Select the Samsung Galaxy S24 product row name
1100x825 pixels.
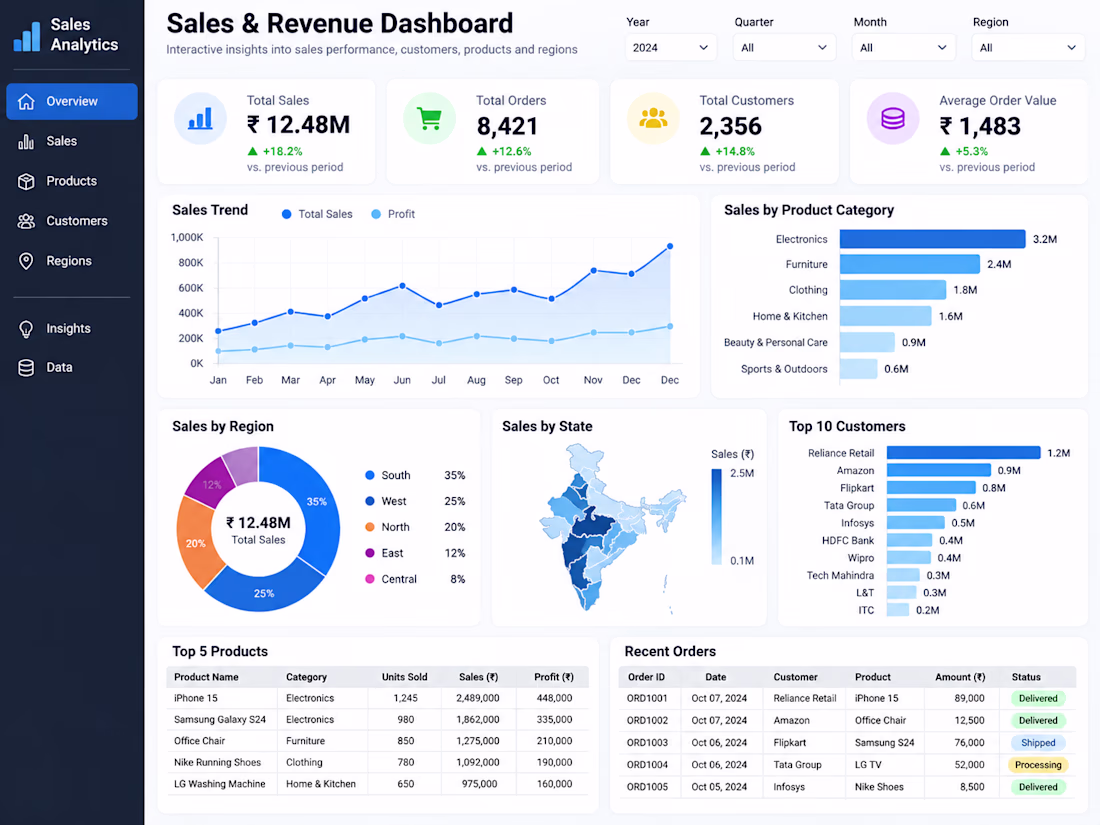[x=220, y=720]
